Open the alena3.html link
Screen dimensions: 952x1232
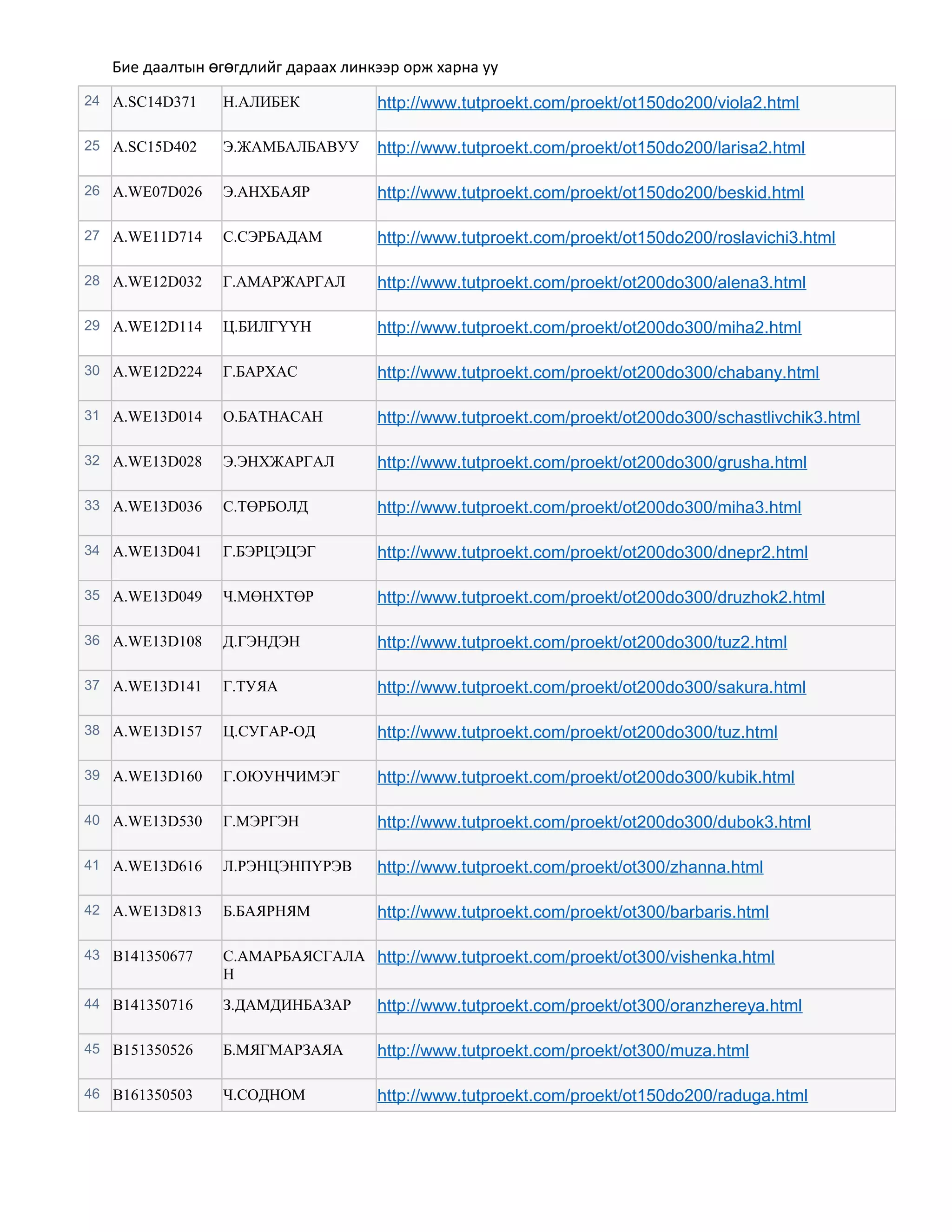point(591,283)
